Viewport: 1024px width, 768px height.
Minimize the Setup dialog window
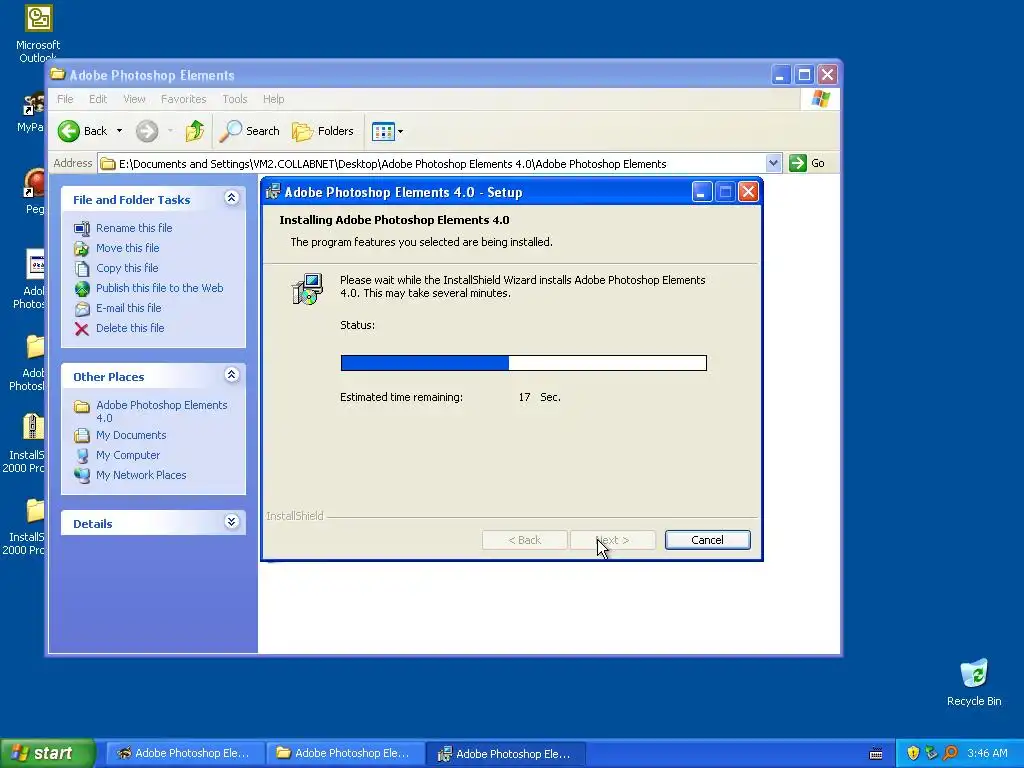701,192
